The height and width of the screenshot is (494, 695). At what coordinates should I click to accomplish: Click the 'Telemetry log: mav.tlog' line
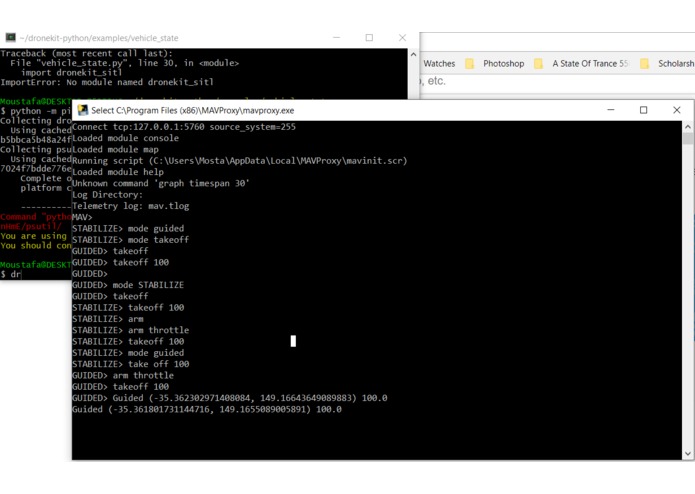(130, 206)
